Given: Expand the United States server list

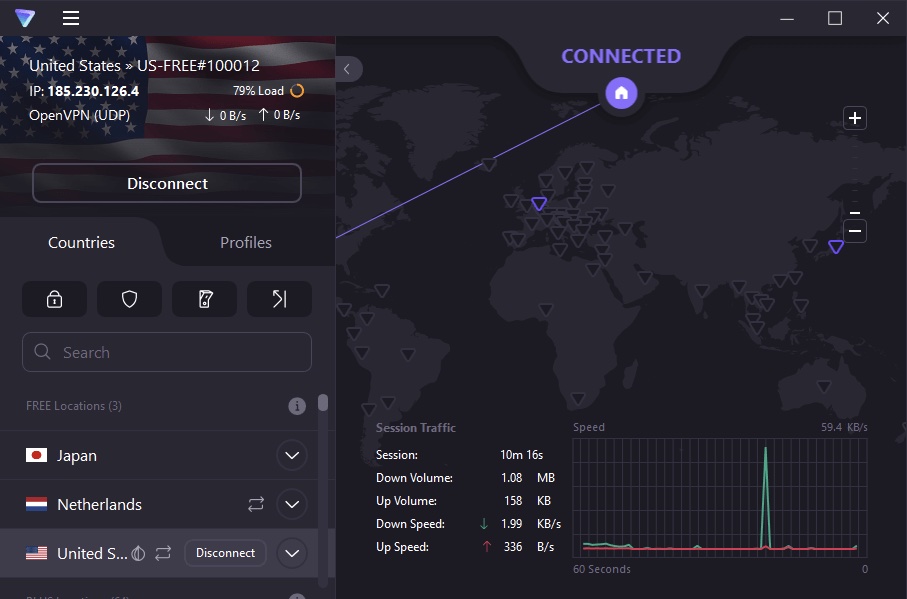Looking at the screenshot, I should pyautogui.click(x=292, y=552).
